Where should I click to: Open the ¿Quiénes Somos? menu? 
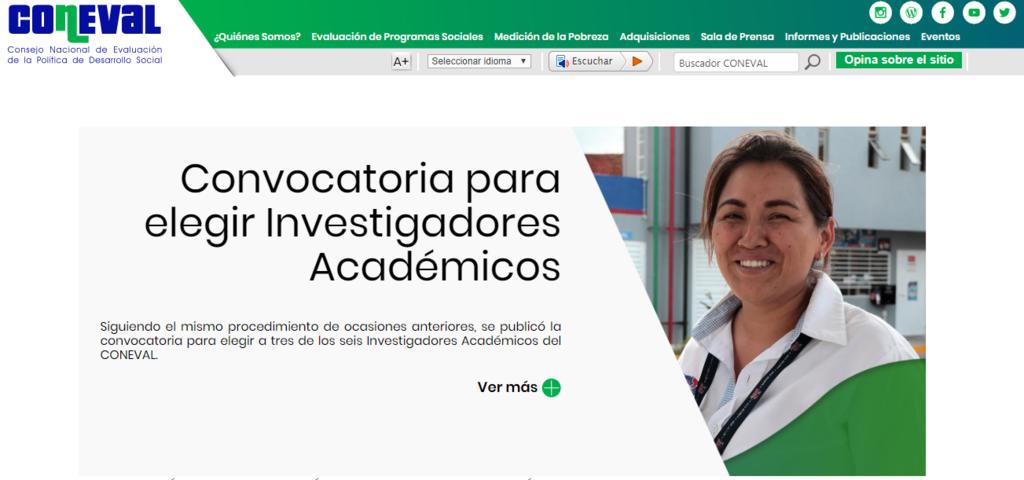(x=257, y=37)
